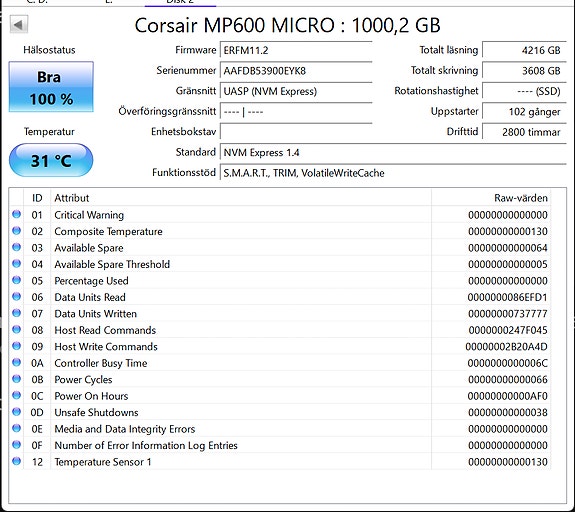Click status dot for Number of Error Information Log Entries
Image resolution: width=575 pixels, height=512 pixels.
pyautogui.click(x=17, y=445)
